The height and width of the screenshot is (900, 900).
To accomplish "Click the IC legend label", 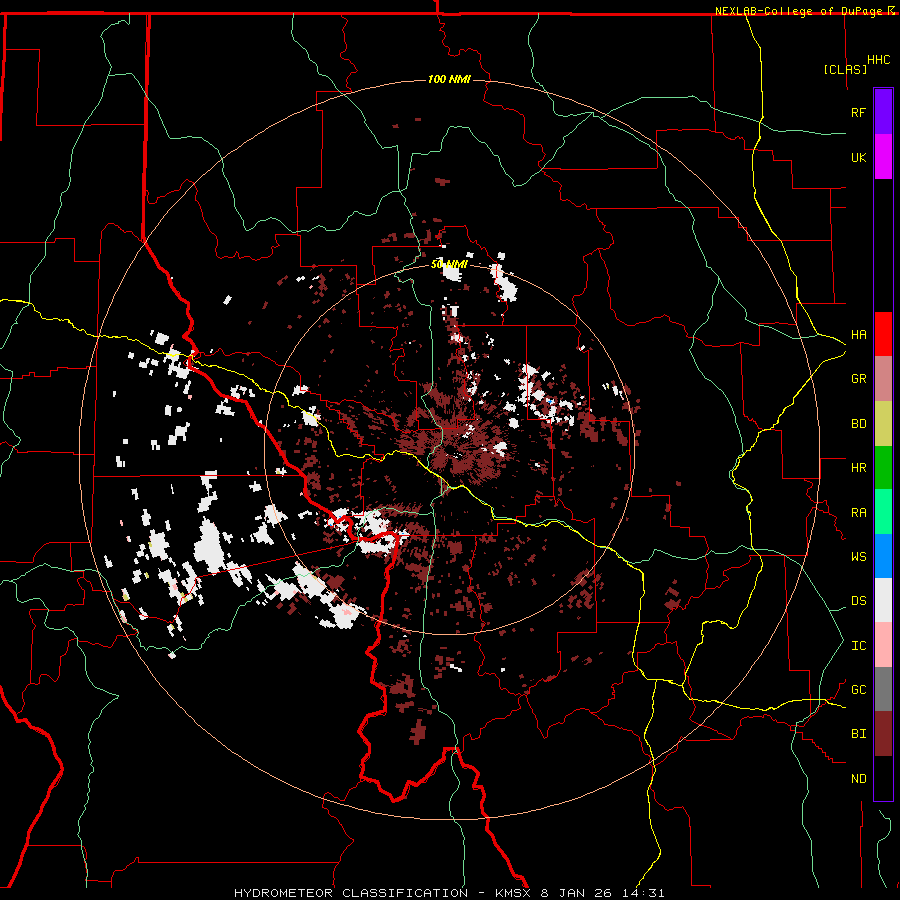I will [858, 646].
